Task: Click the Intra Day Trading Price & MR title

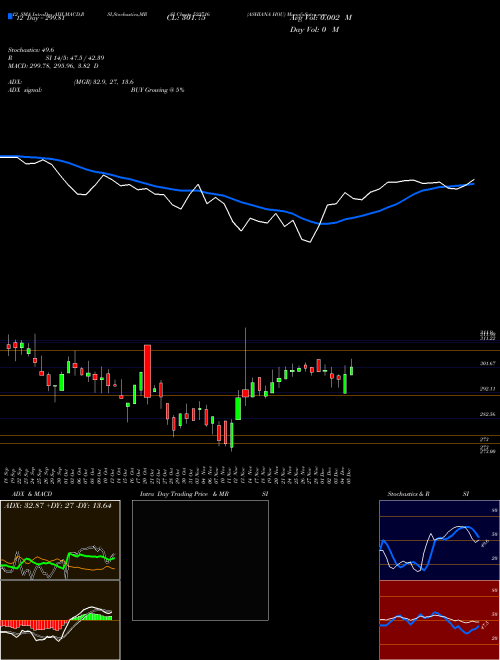Action: pyautogui.click(x=184, y=494)
